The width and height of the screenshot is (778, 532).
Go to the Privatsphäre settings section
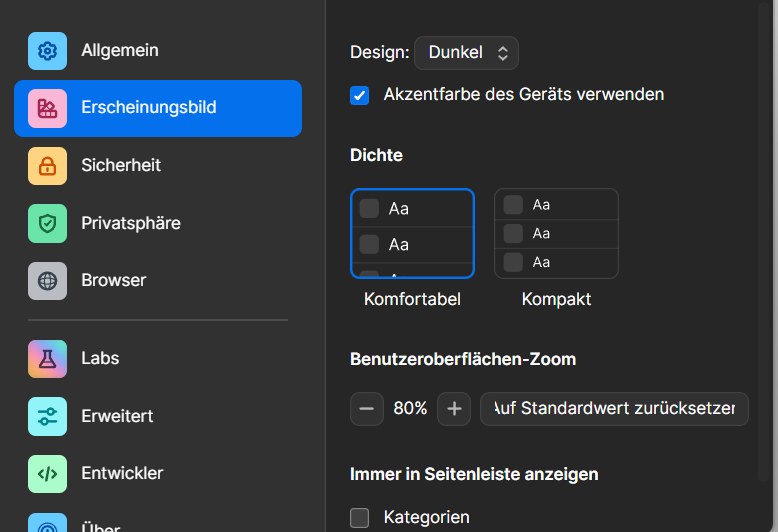pyautogui.click(x=131, y=224)
